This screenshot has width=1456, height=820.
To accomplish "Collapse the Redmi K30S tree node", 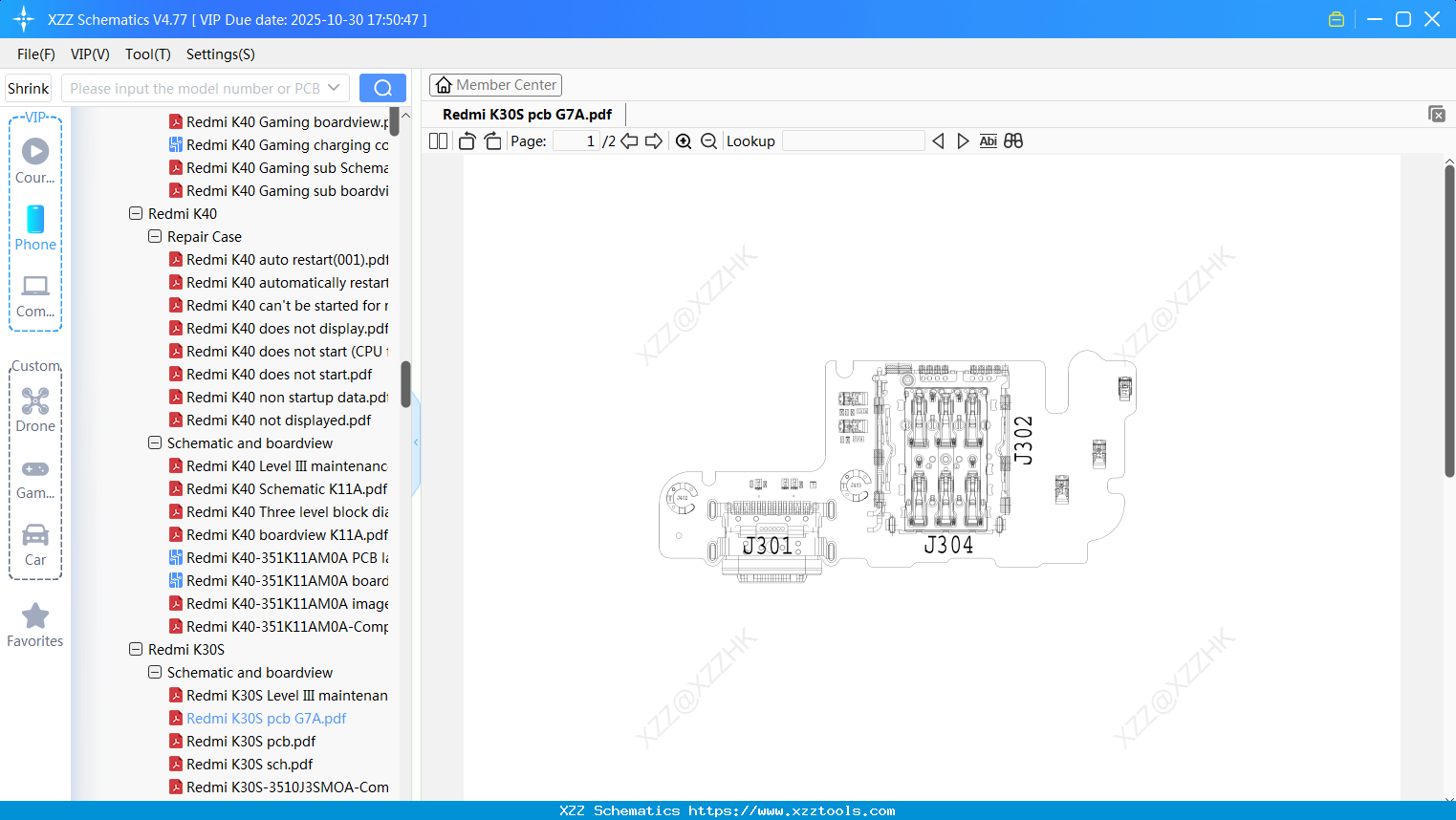I will (x=136, y=649).
